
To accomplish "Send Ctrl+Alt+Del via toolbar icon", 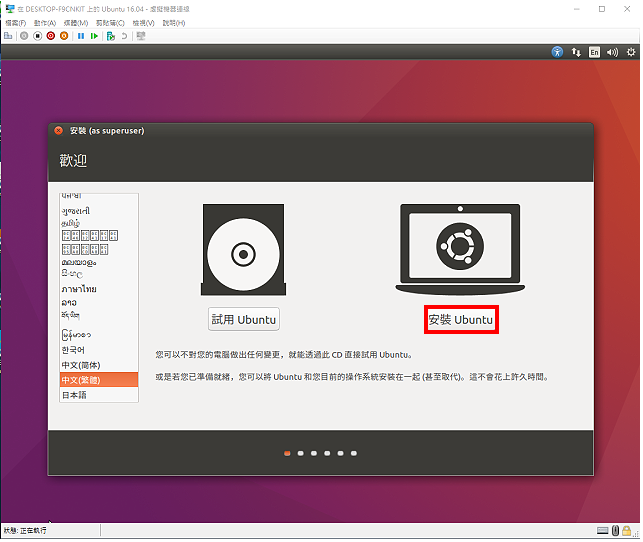I will tap(8, 36).
